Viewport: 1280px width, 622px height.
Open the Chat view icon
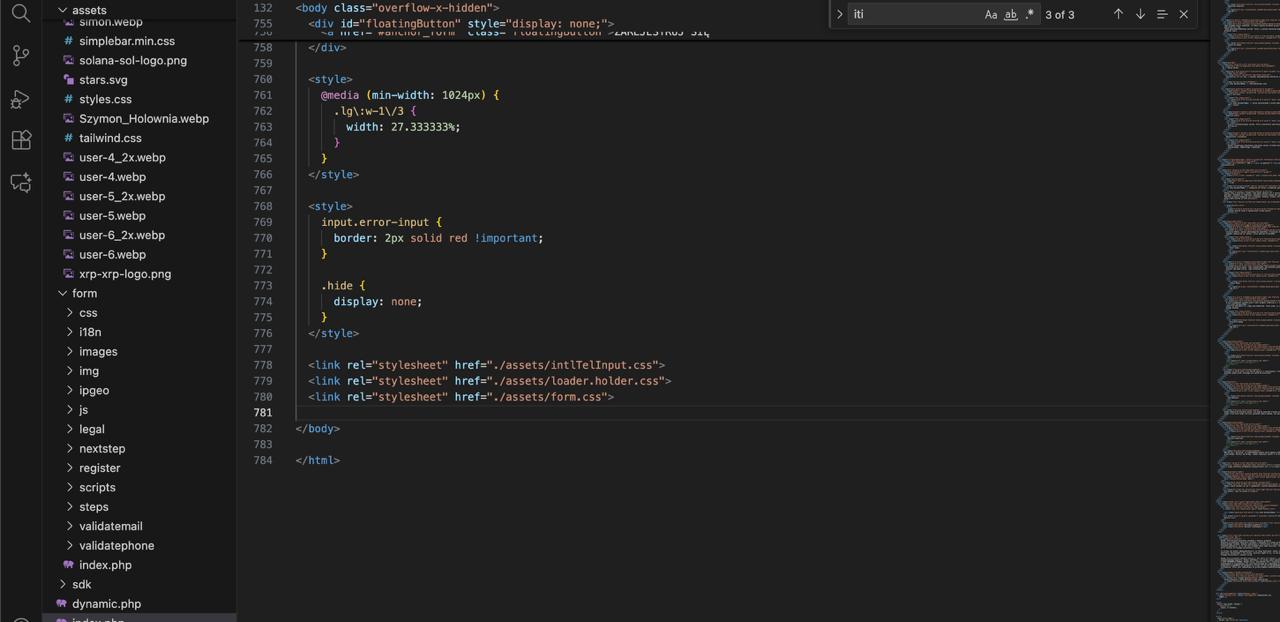pos(21,182)
